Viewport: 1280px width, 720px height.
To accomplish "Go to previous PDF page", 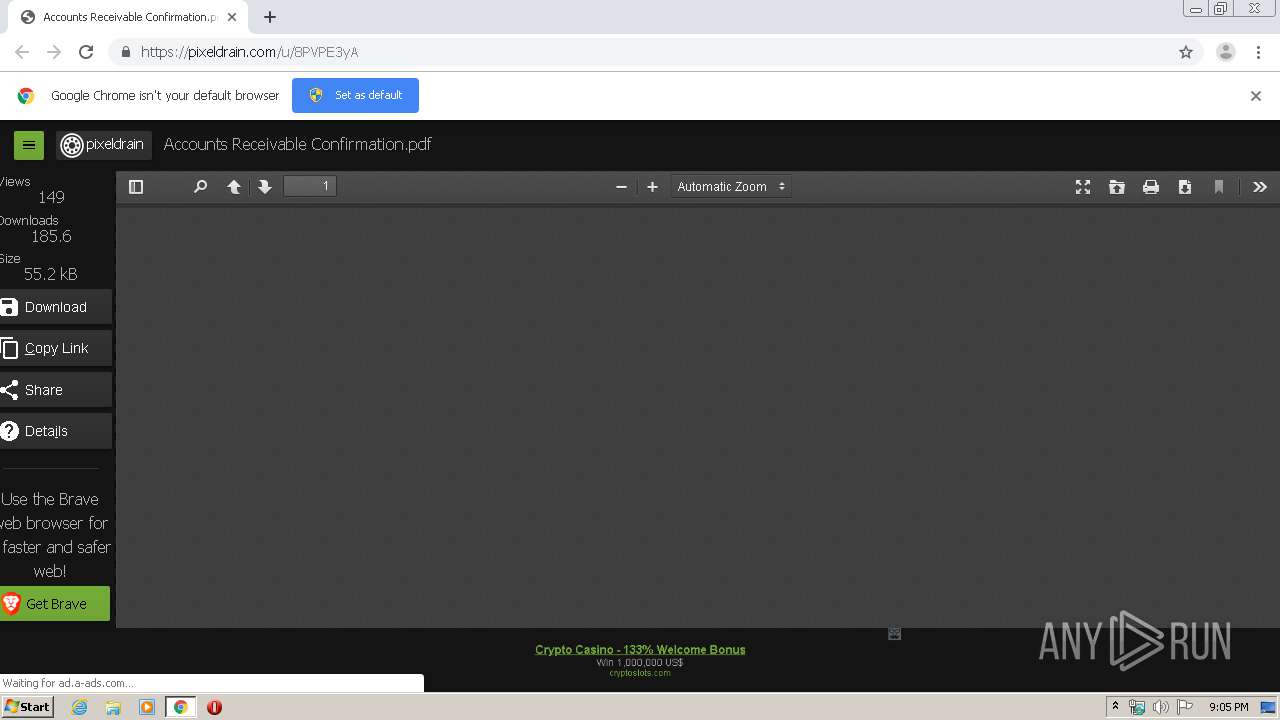I will [233, 187].
